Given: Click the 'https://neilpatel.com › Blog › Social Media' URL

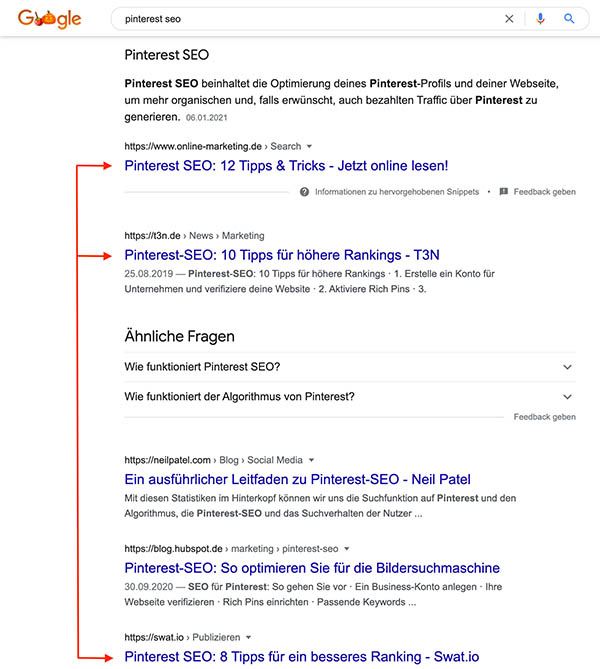Looking at the screenshot, I should (213, 460).
